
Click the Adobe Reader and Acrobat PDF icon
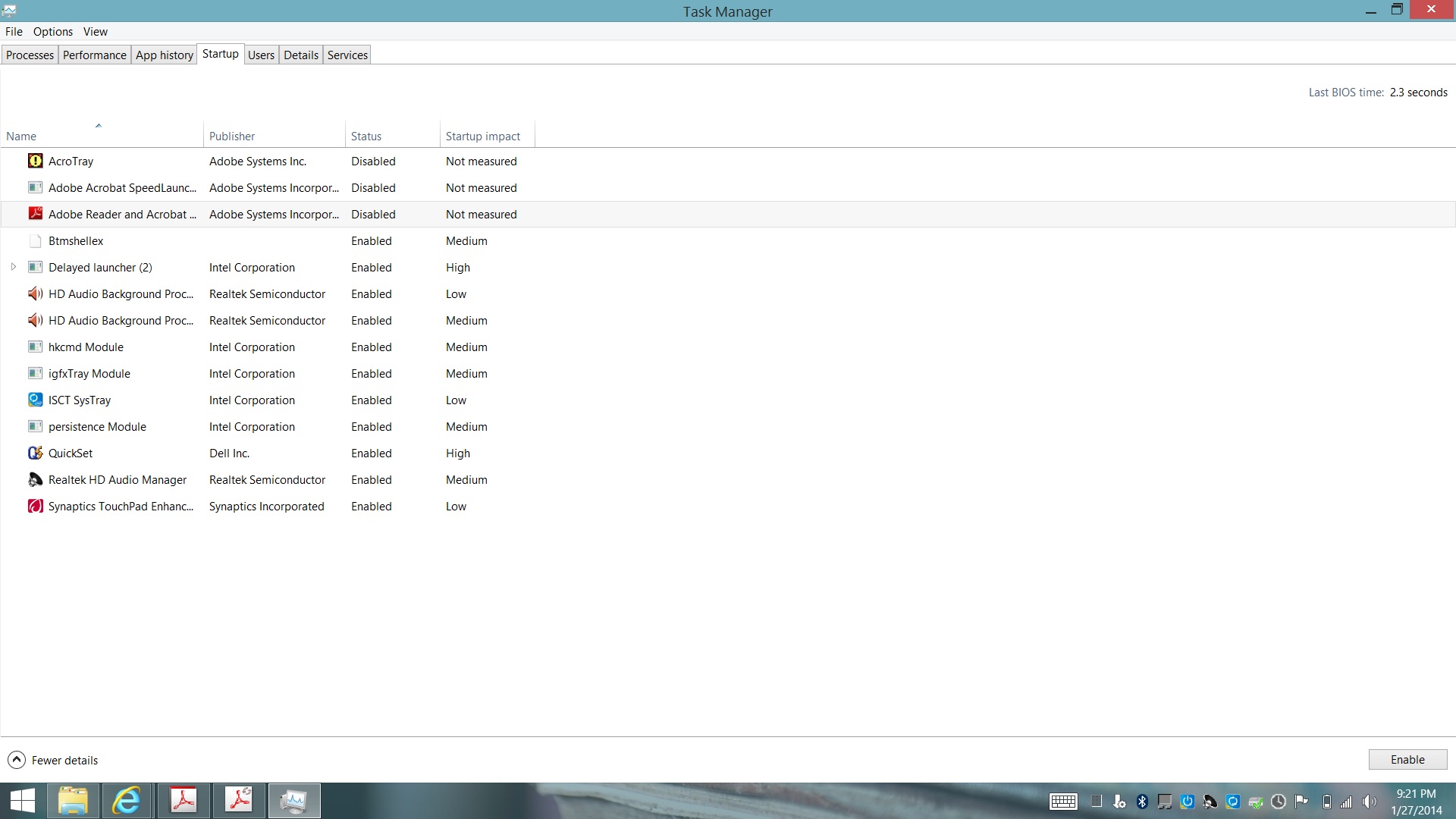point(35,214)
